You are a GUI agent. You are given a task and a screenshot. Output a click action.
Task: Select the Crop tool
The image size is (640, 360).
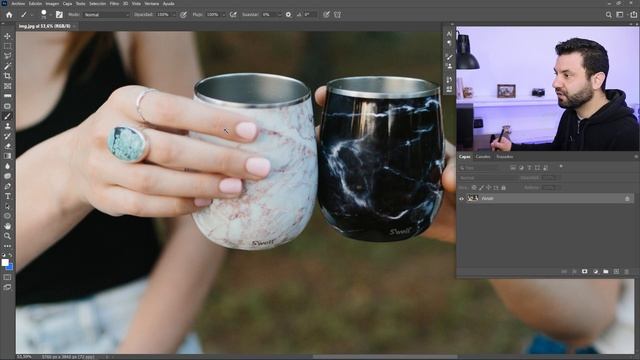point(7,76)
